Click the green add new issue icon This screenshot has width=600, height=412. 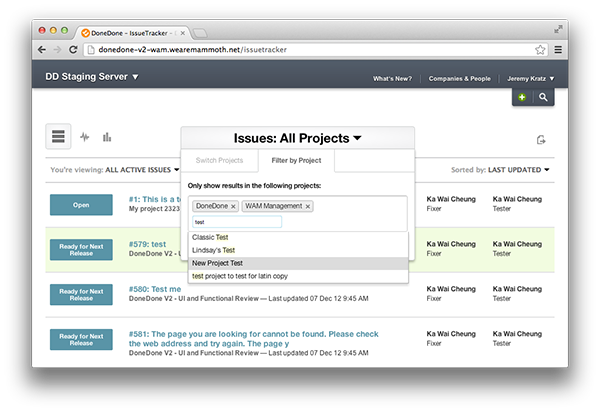522,97
